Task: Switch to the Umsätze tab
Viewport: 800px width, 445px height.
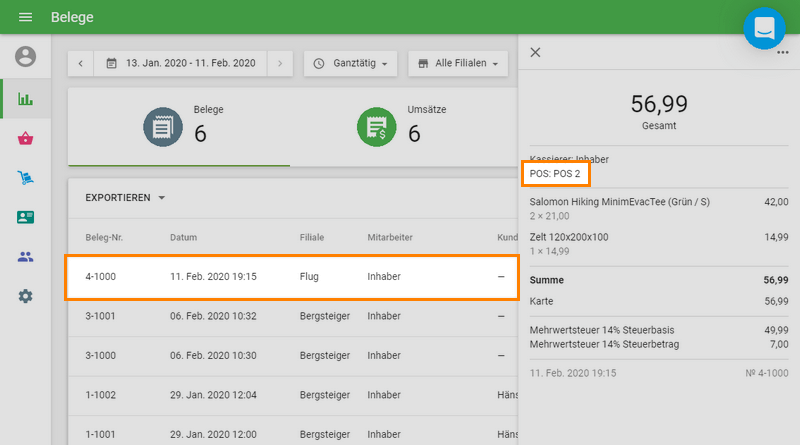Action: (400, 126)
